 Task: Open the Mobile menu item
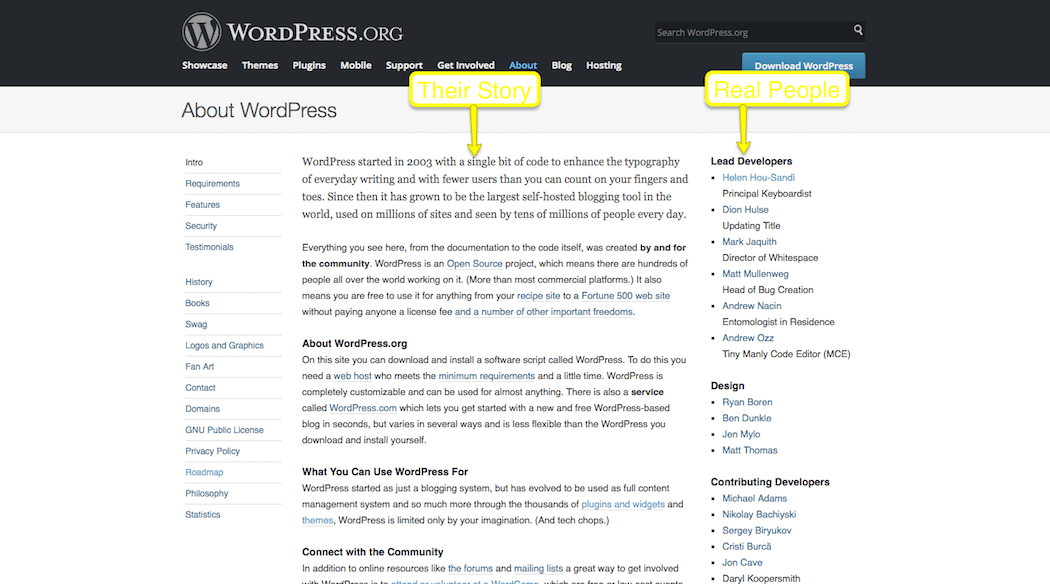[x=356, y=66]
